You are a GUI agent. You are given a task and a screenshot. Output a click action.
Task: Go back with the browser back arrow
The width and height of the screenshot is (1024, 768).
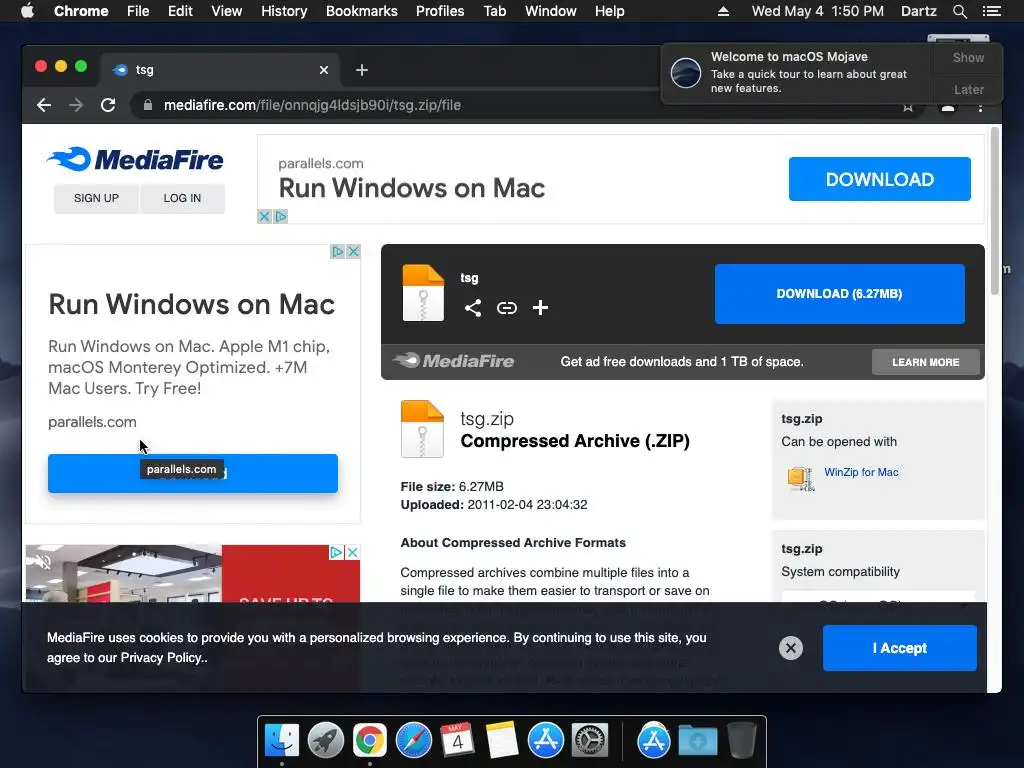(44, 105)
